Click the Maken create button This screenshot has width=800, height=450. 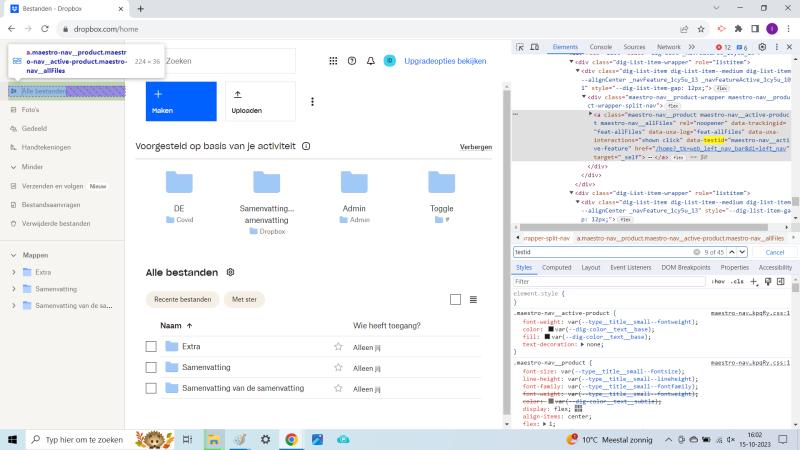point(181,102)
